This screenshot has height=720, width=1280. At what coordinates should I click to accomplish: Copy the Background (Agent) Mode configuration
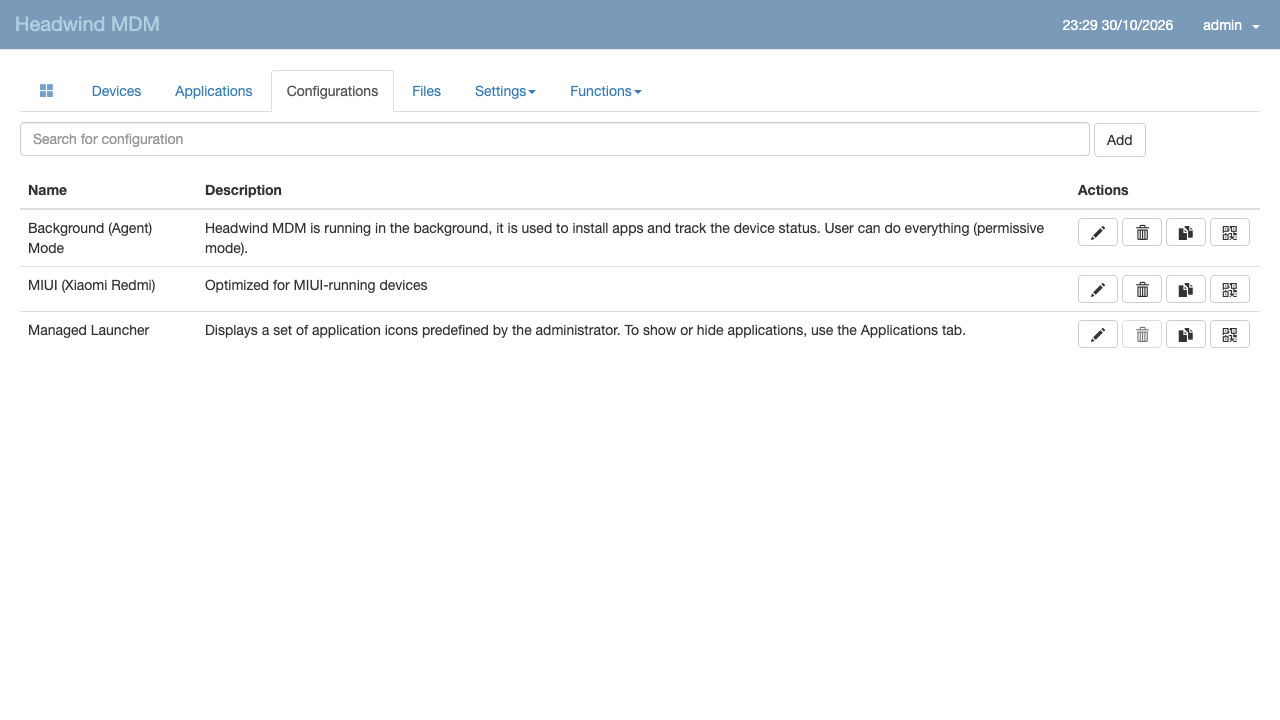1186,233
